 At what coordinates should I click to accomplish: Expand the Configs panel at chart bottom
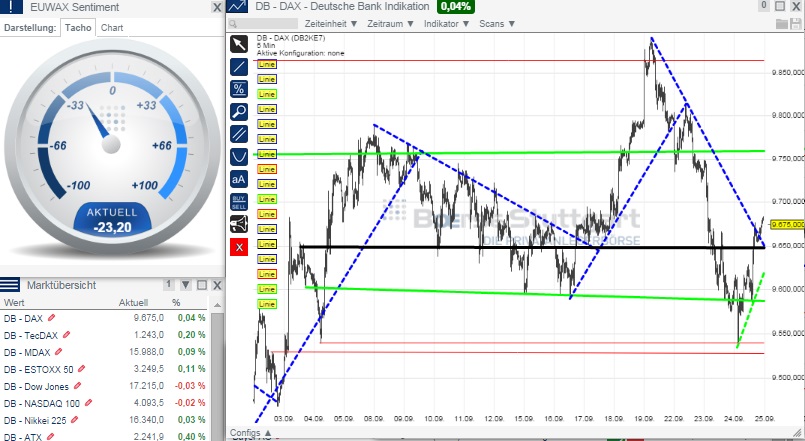(251, 433)
